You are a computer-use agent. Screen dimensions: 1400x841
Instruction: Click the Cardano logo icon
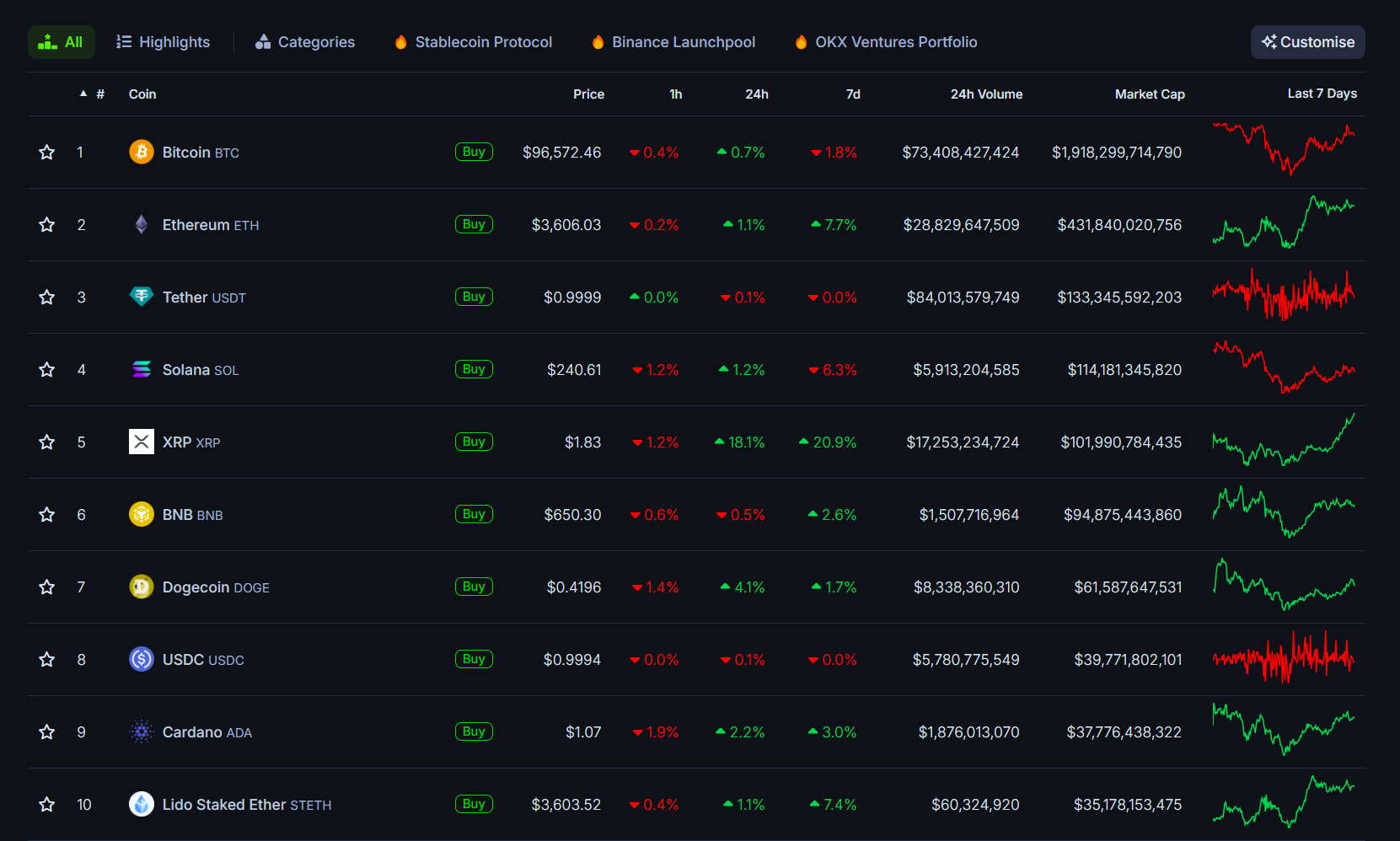(x=141, y=732)
